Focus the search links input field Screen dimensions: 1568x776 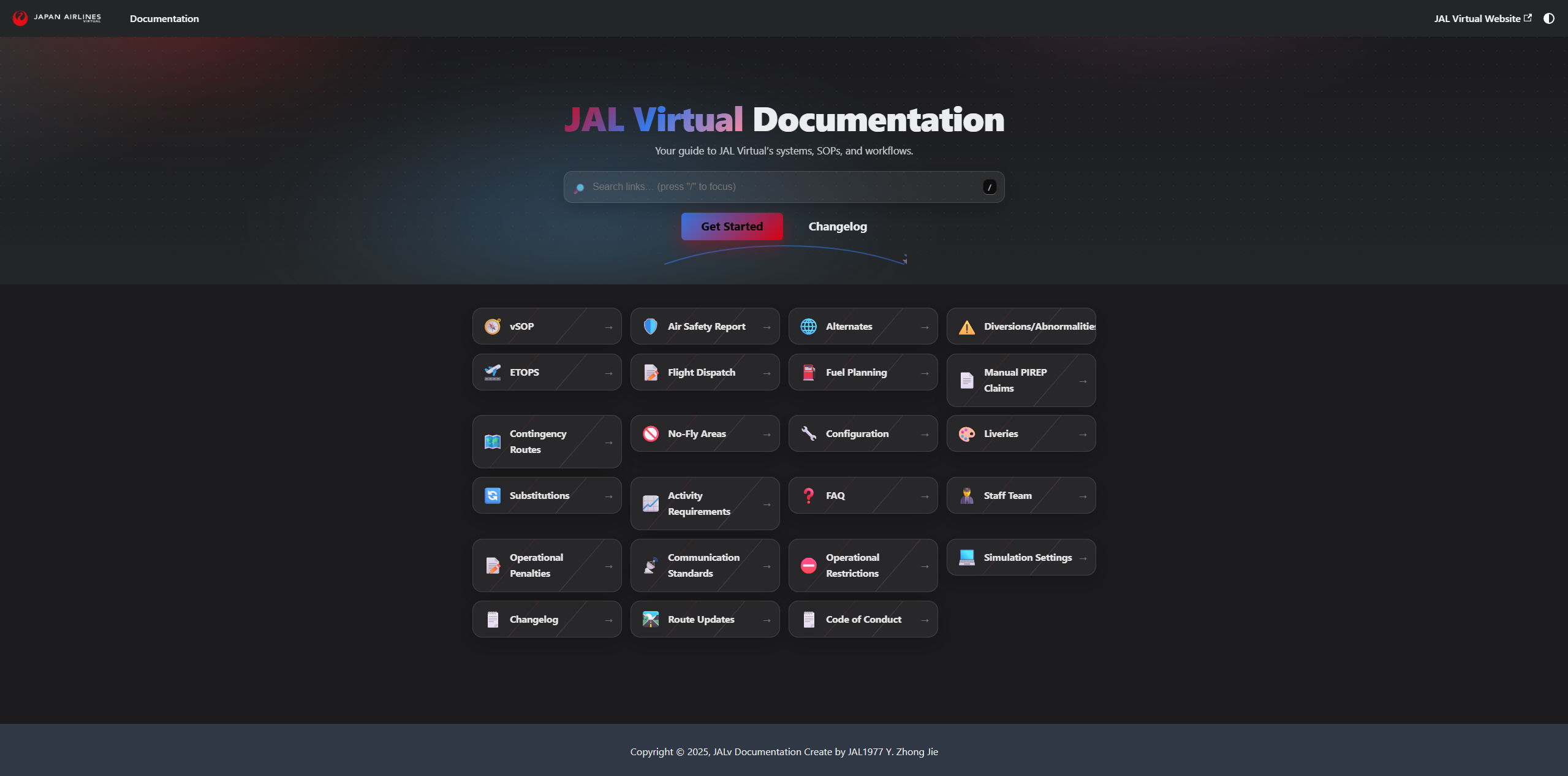coord(784,187)
